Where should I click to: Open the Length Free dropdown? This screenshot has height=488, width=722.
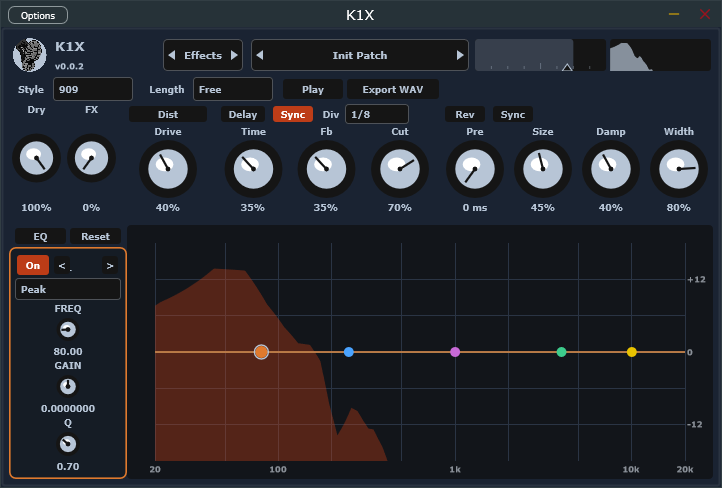click(x=233, y=89)
